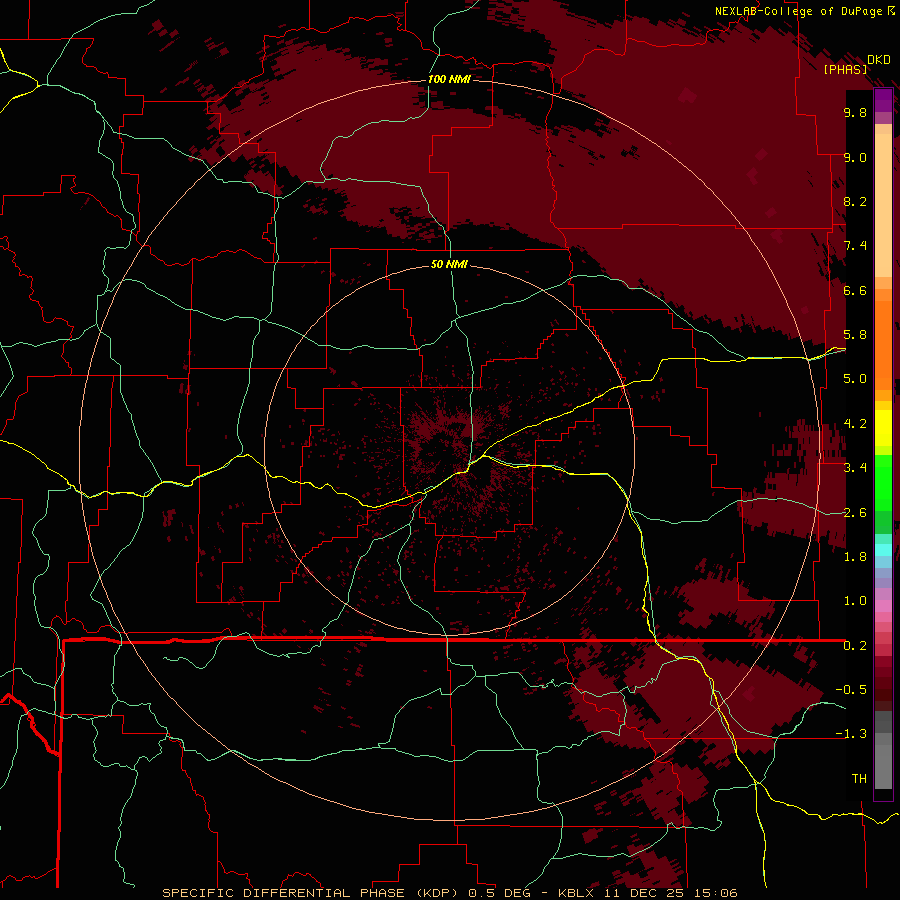
Task: Click the 6.6 scale value
Action: coord(855,290)
